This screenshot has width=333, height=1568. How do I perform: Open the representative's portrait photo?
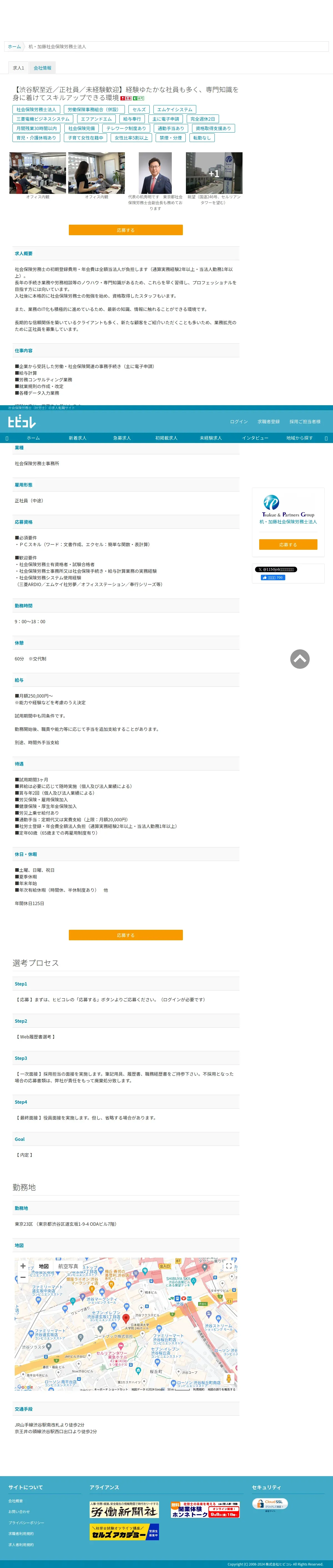tap(155, 173)
